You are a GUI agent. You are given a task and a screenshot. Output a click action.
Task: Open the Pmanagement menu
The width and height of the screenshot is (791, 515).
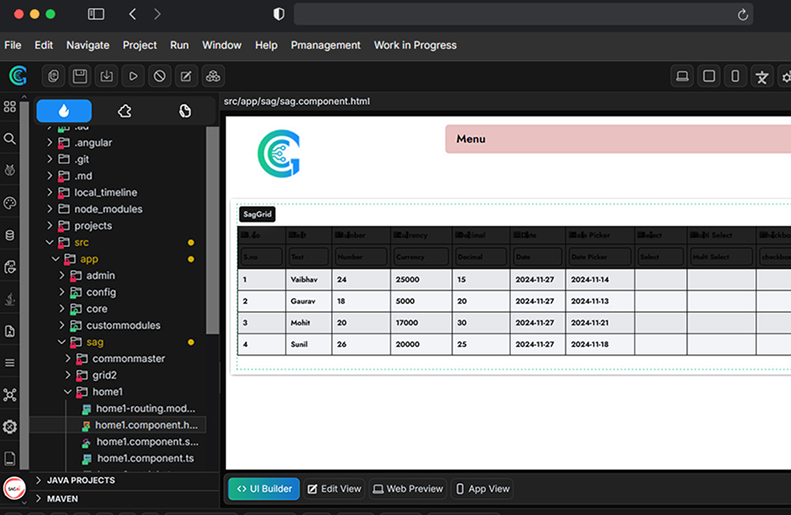click(x=325, y=45)
